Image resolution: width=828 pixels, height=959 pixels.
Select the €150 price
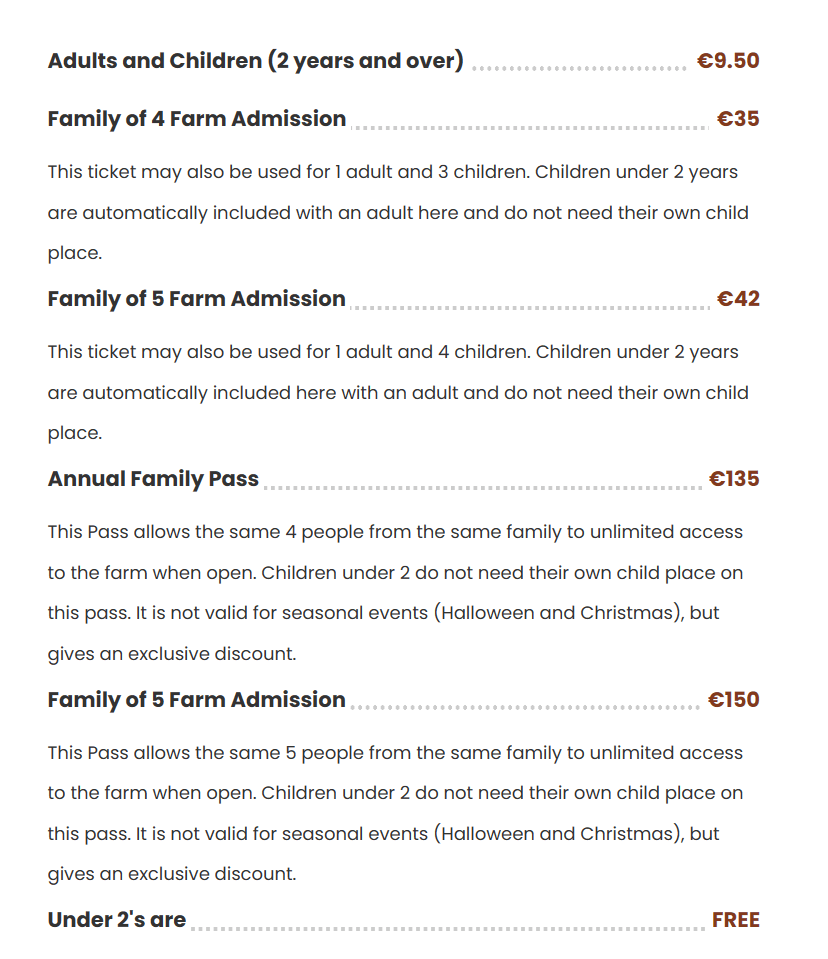734,700
